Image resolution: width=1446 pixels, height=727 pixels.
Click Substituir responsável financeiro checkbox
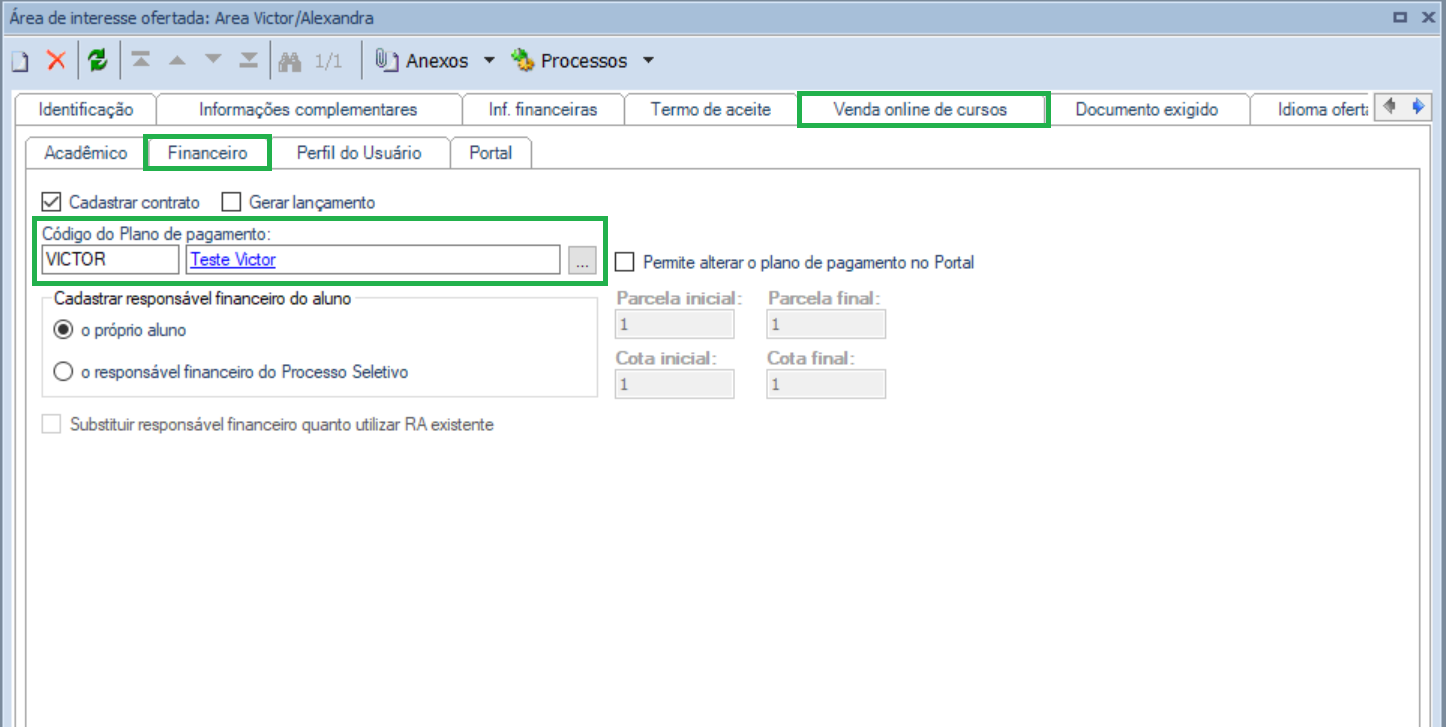click(51, 424)
